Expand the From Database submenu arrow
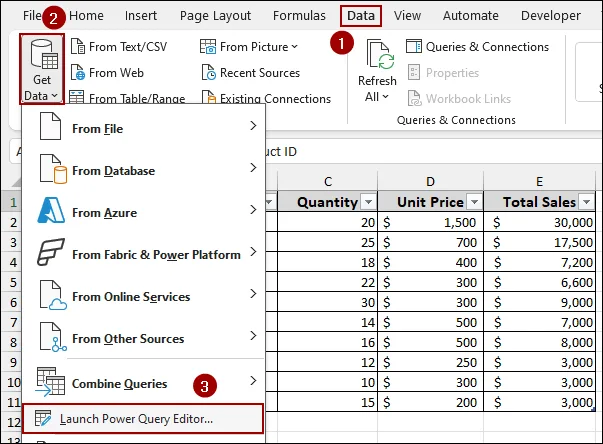This screenshot has width=603, height=444. (x=253, y=168)
